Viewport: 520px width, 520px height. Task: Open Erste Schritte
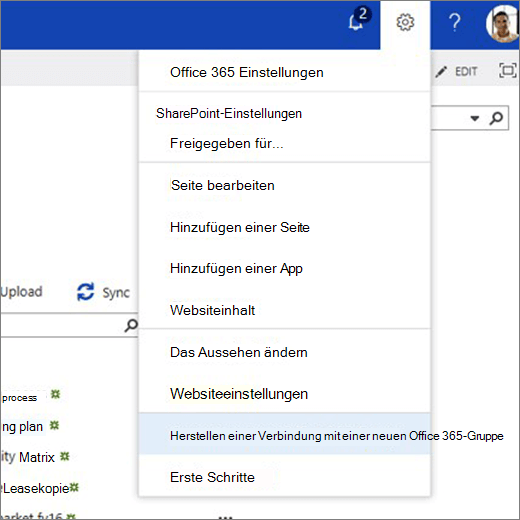tap(212, 477)
